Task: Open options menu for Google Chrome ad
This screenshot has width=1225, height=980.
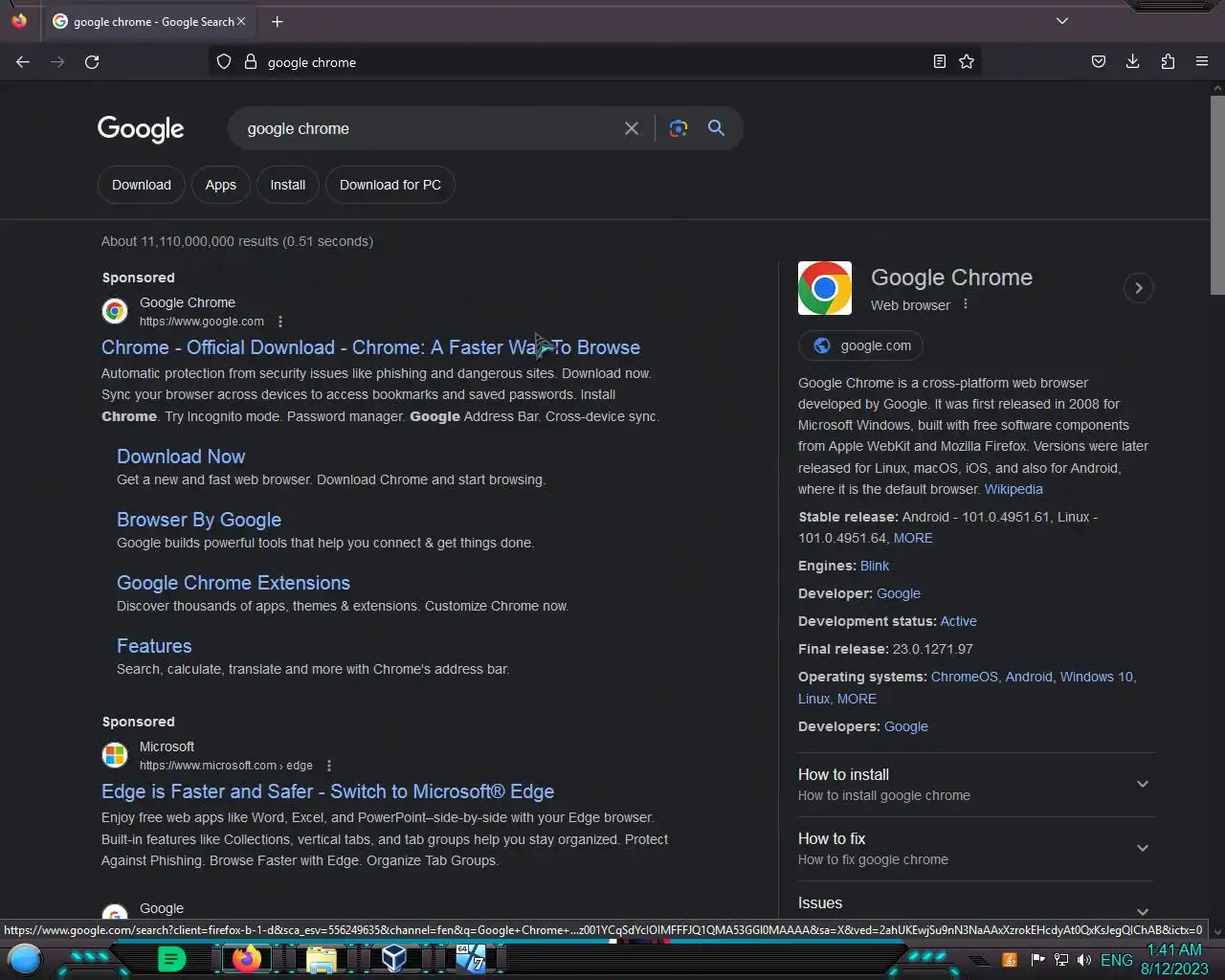Action: (x=280, y=322)
